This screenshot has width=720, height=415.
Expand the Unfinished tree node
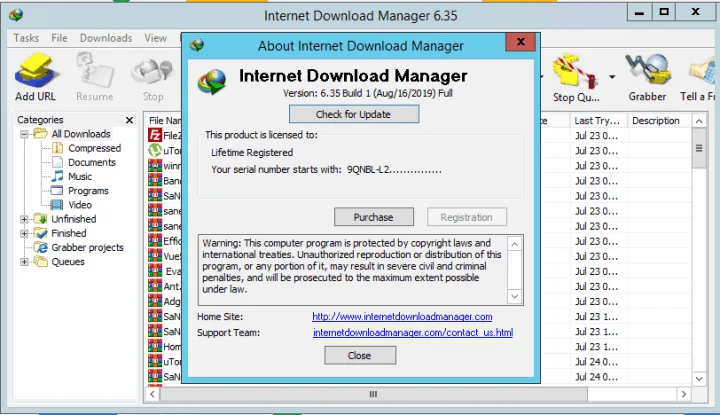point(24,219)
